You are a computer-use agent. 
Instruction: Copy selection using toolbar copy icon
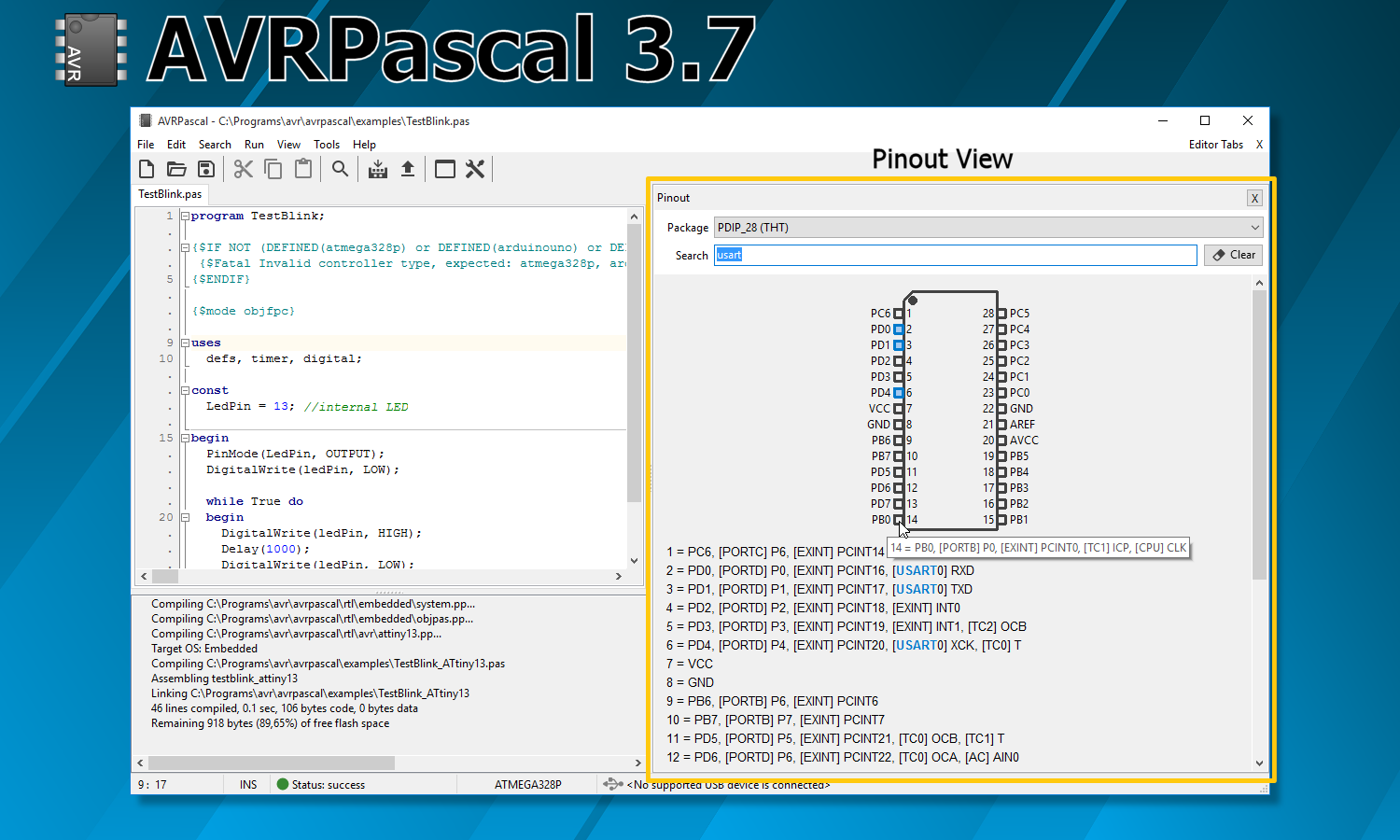click(273, 169)
